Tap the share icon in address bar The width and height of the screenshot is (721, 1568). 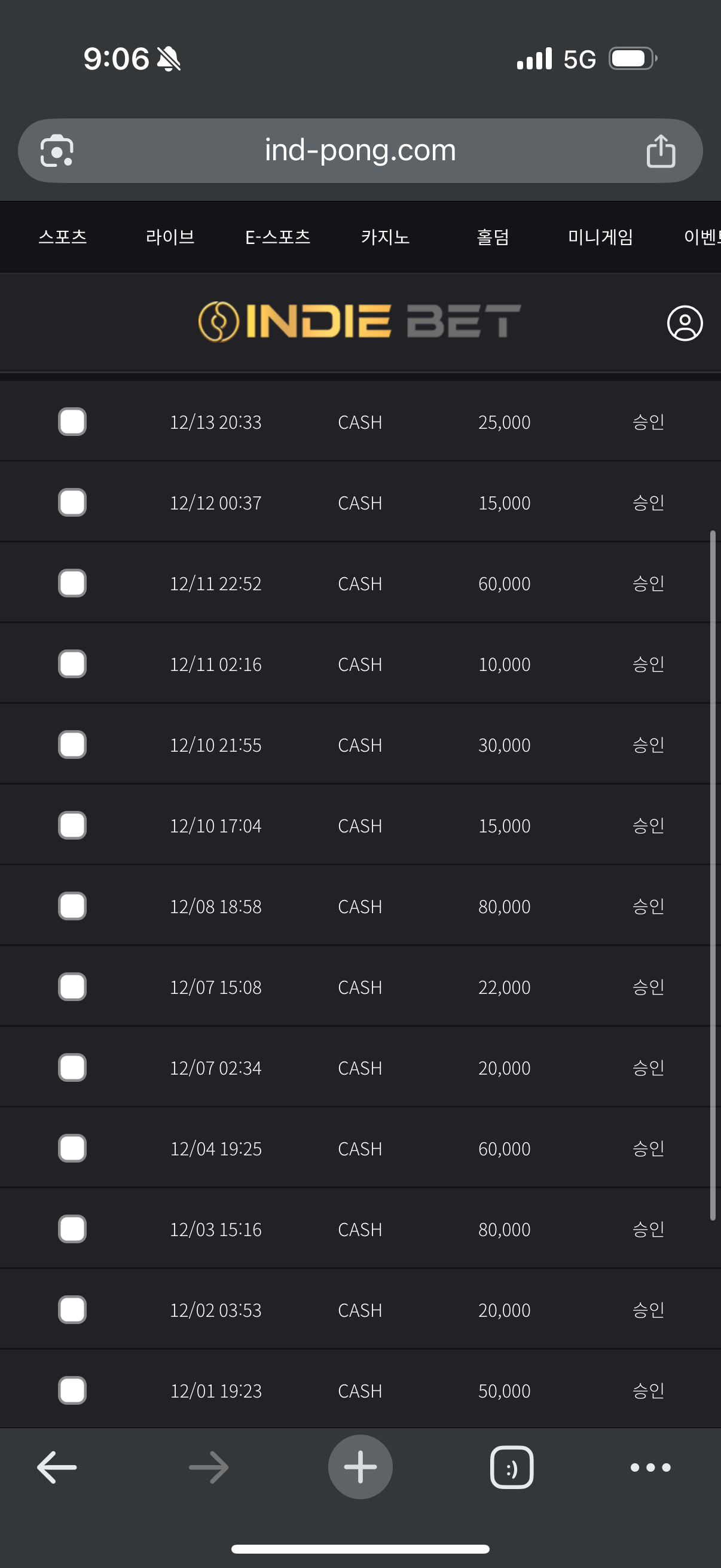[x=660, y=151]
